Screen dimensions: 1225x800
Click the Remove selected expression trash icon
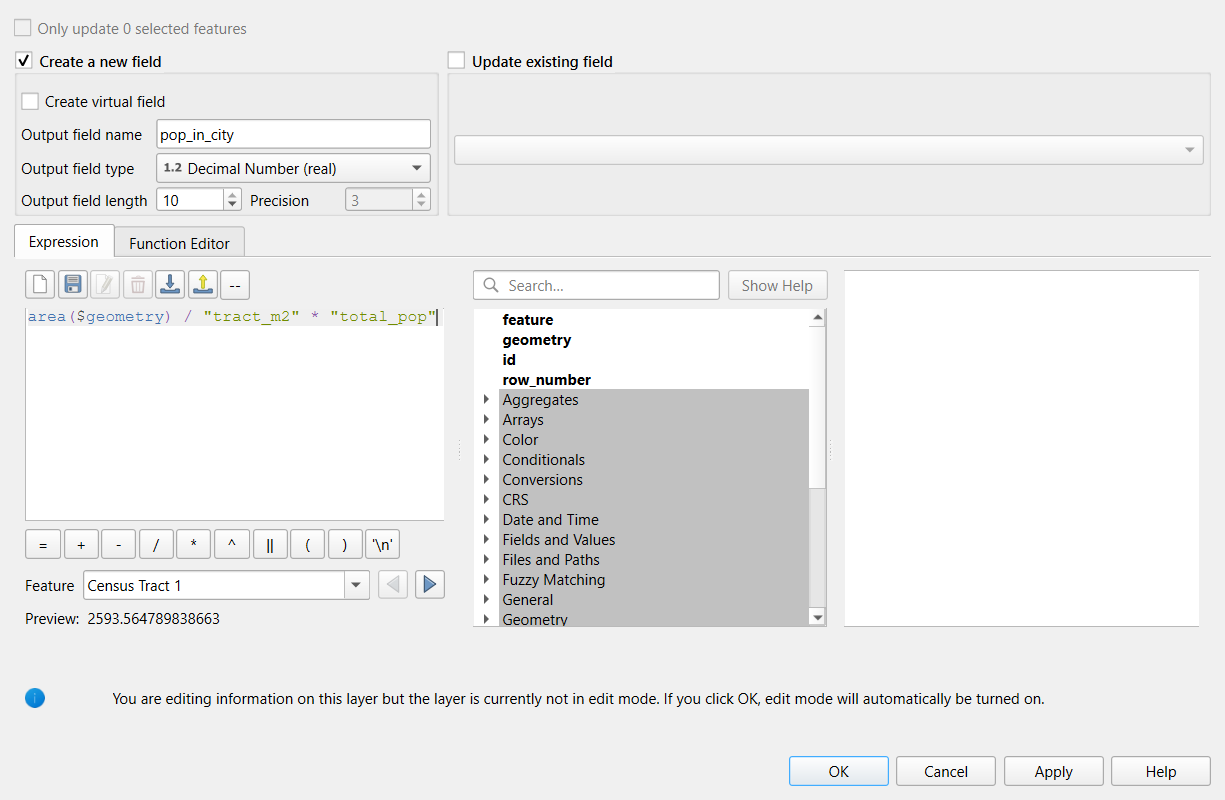coord(138,285)
